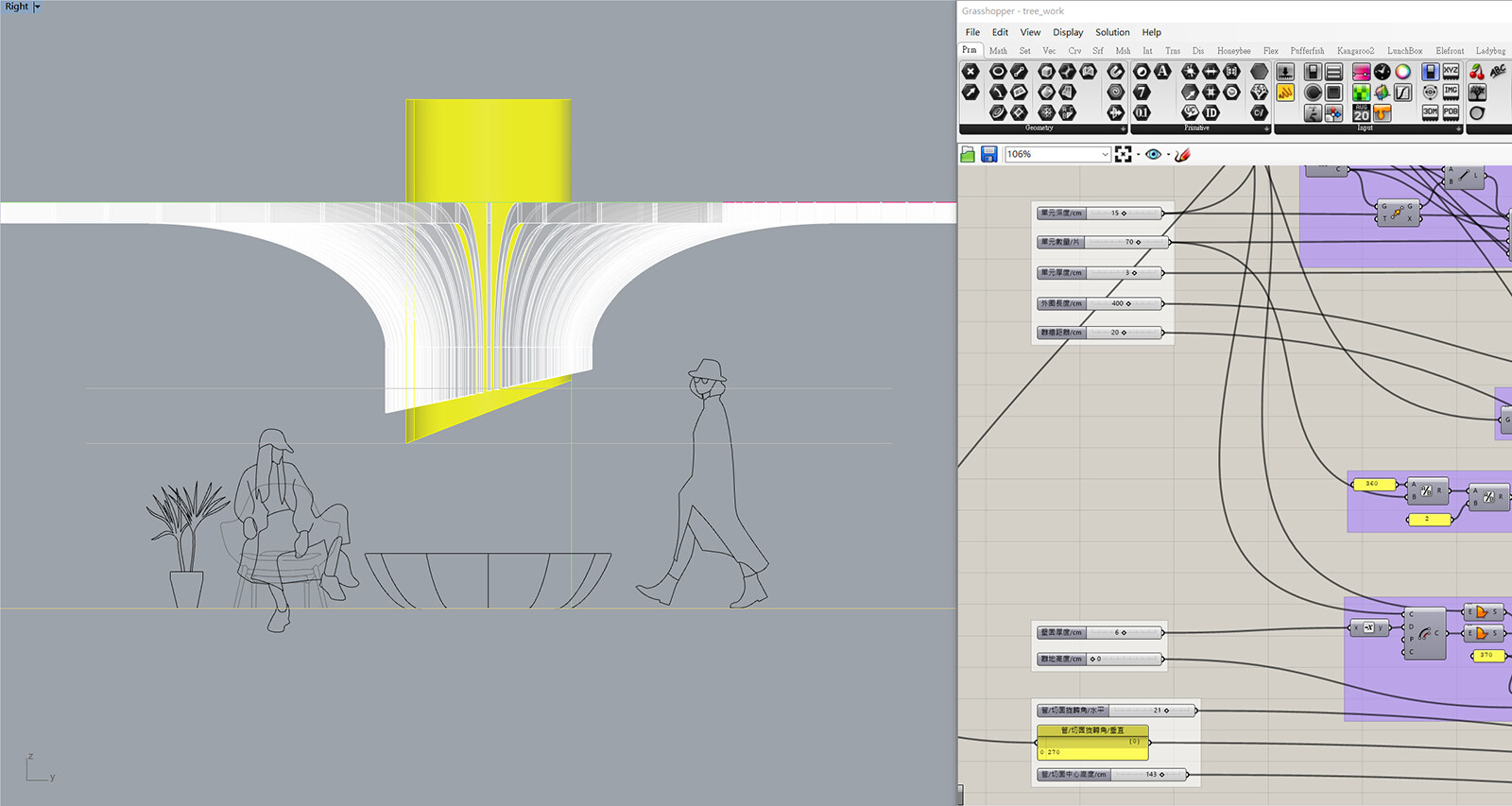
Task: Select the Integer '7' parameter icon
Action: click(x=1142, y=92)
